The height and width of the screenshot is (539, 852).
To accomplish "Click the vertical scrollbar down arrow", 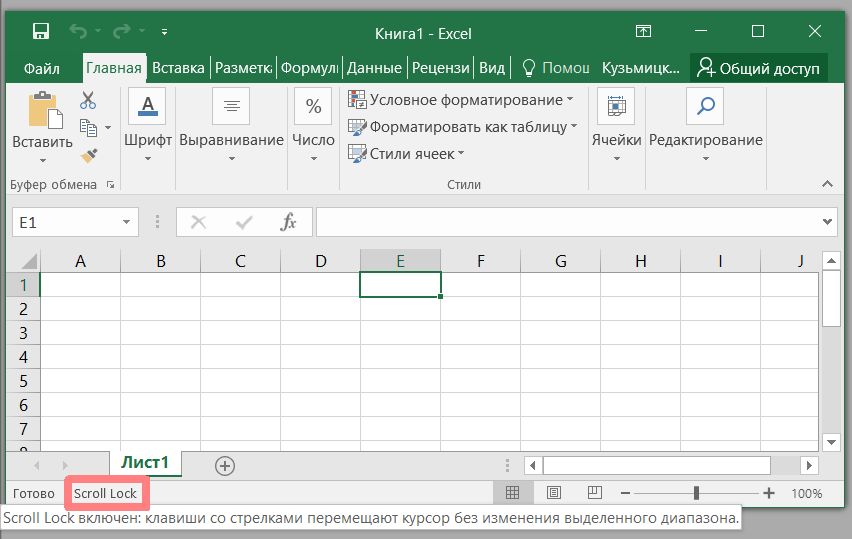I will pyautogui.click(x=831, y=442).
